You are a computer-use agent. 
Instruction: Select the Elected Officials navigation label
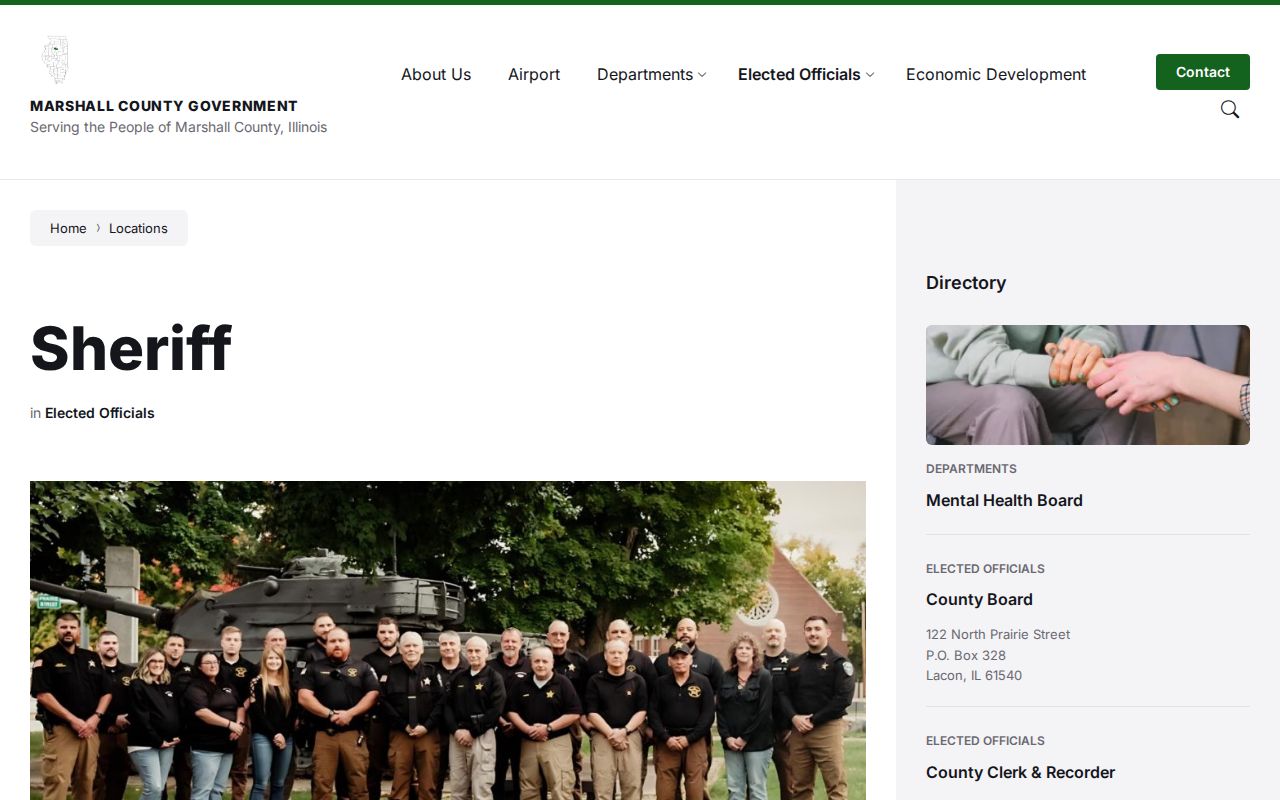point(799,75)
